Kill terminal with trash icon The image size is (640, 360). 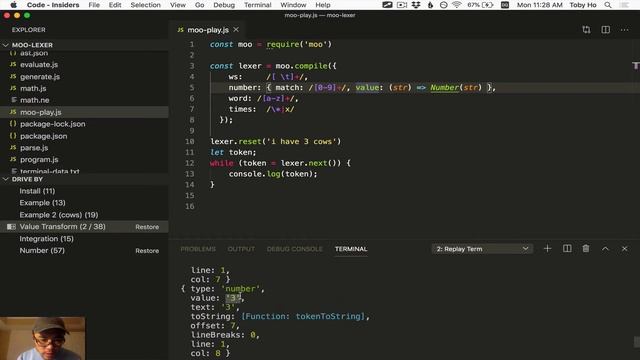tap(586, 249)
